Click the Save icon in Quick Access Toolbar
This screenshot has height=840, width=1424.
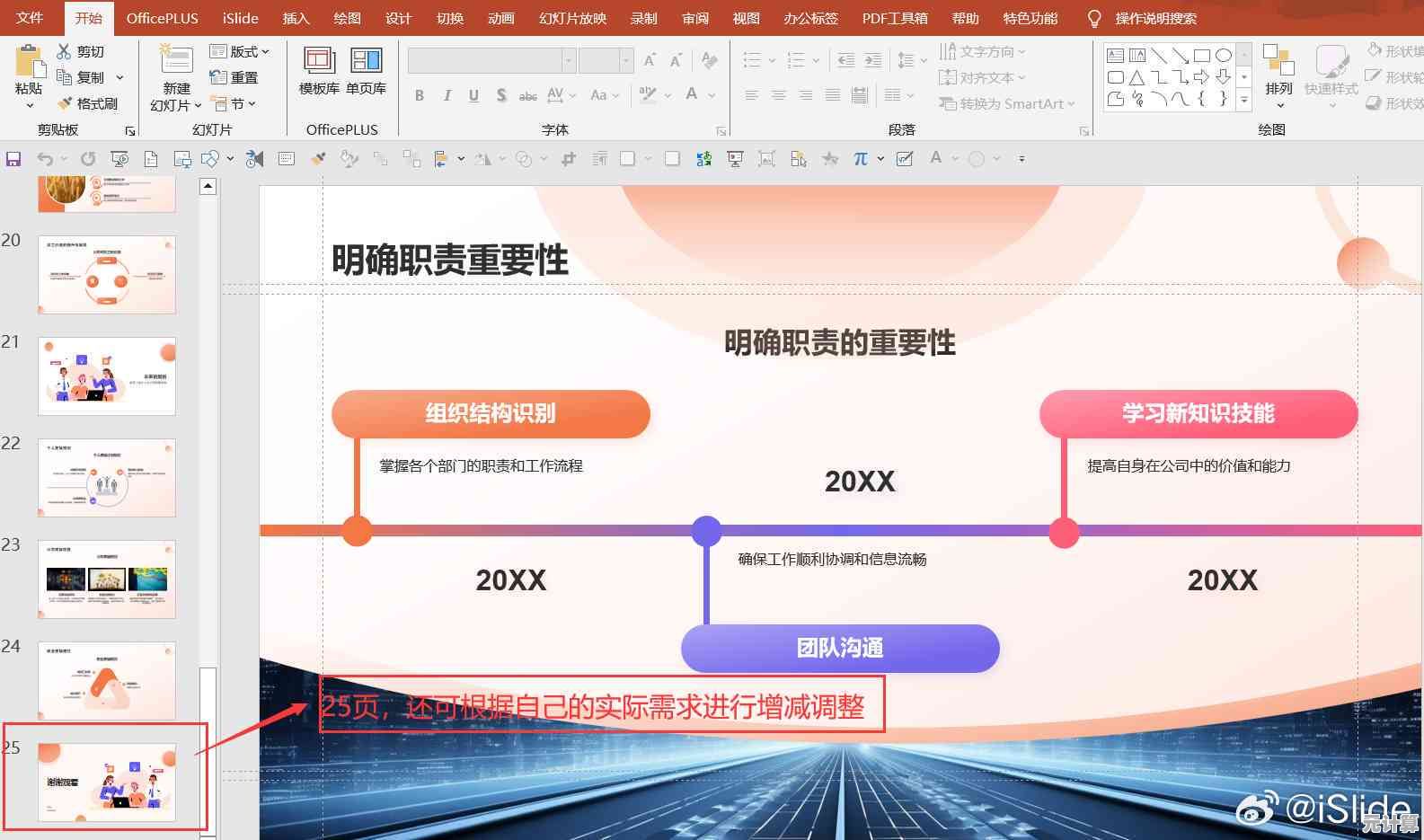click(x=13, y=159)
